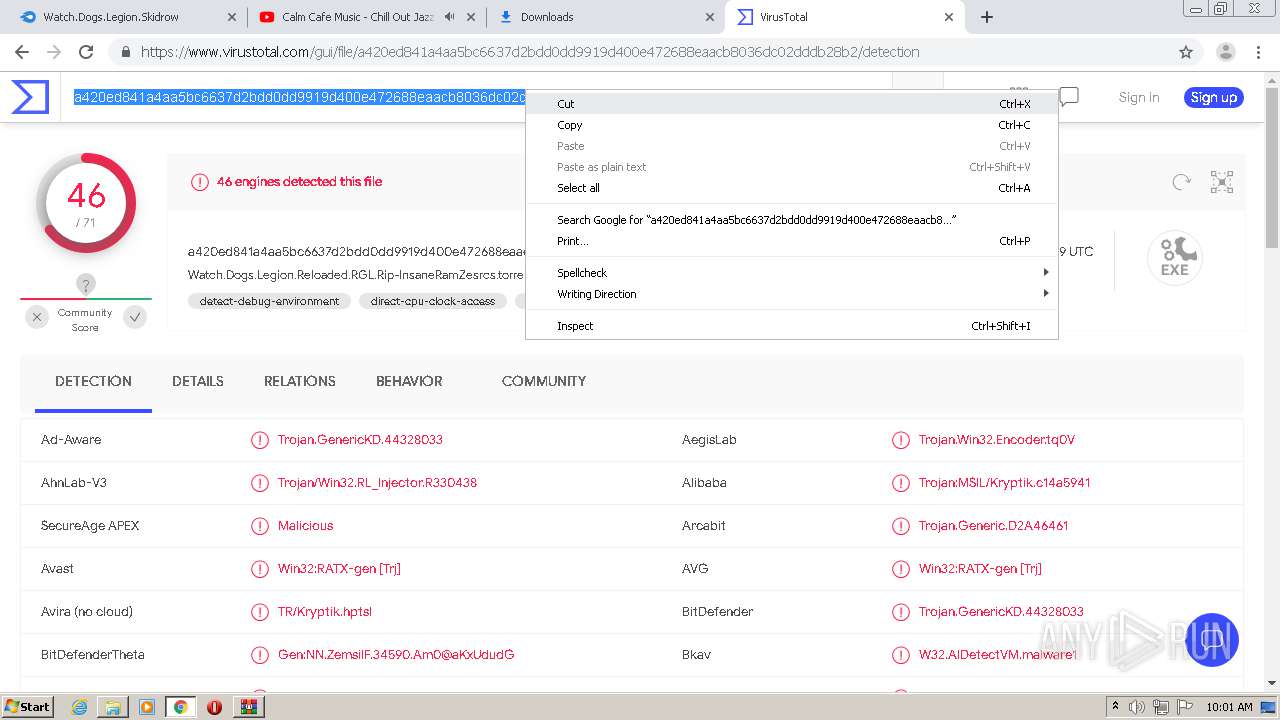
Task: Click the VirusTotal logo icon
Action: tap(30, 97)
